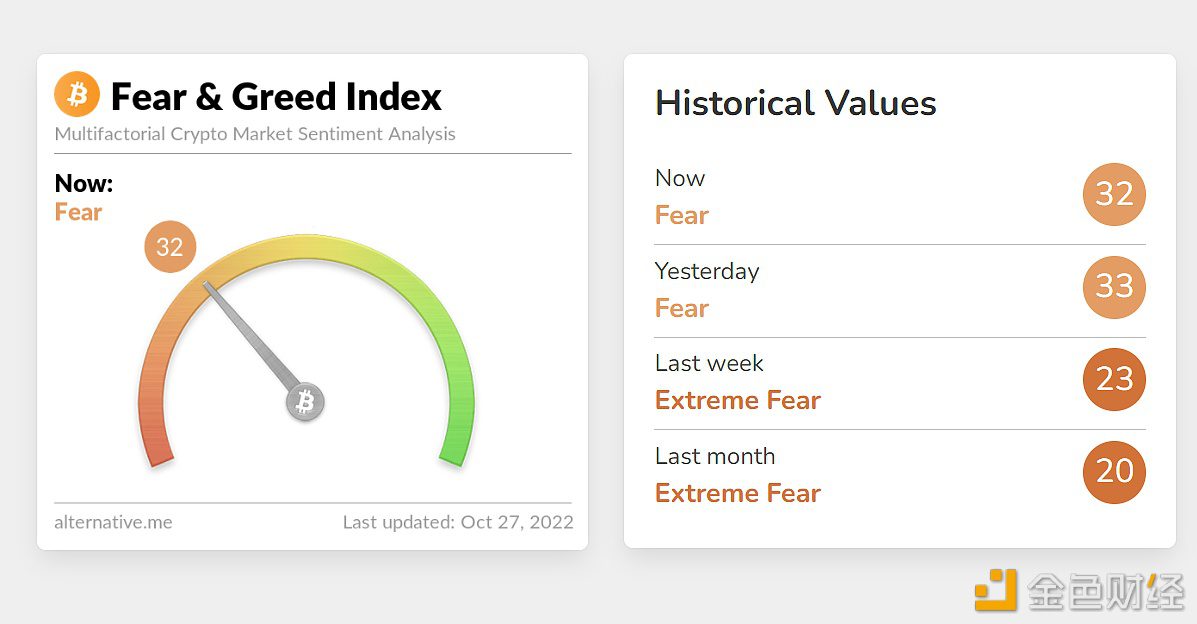Click the orange Bitcoin logo icon
Viewport: 1197px width, 624px height.
tap(77, 96)
